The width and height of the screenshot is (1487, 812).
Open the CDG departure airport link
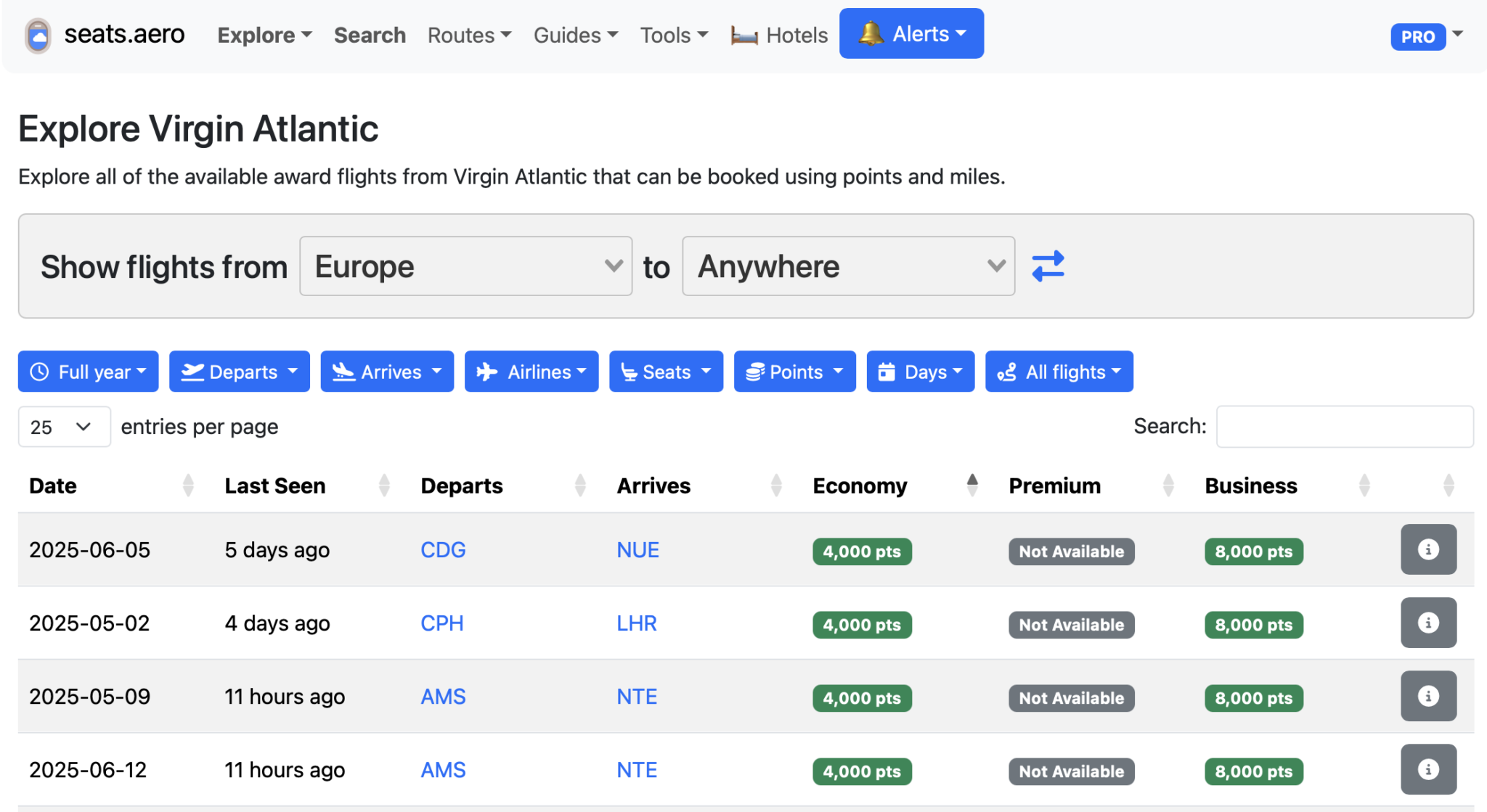(x=443, y=549)
